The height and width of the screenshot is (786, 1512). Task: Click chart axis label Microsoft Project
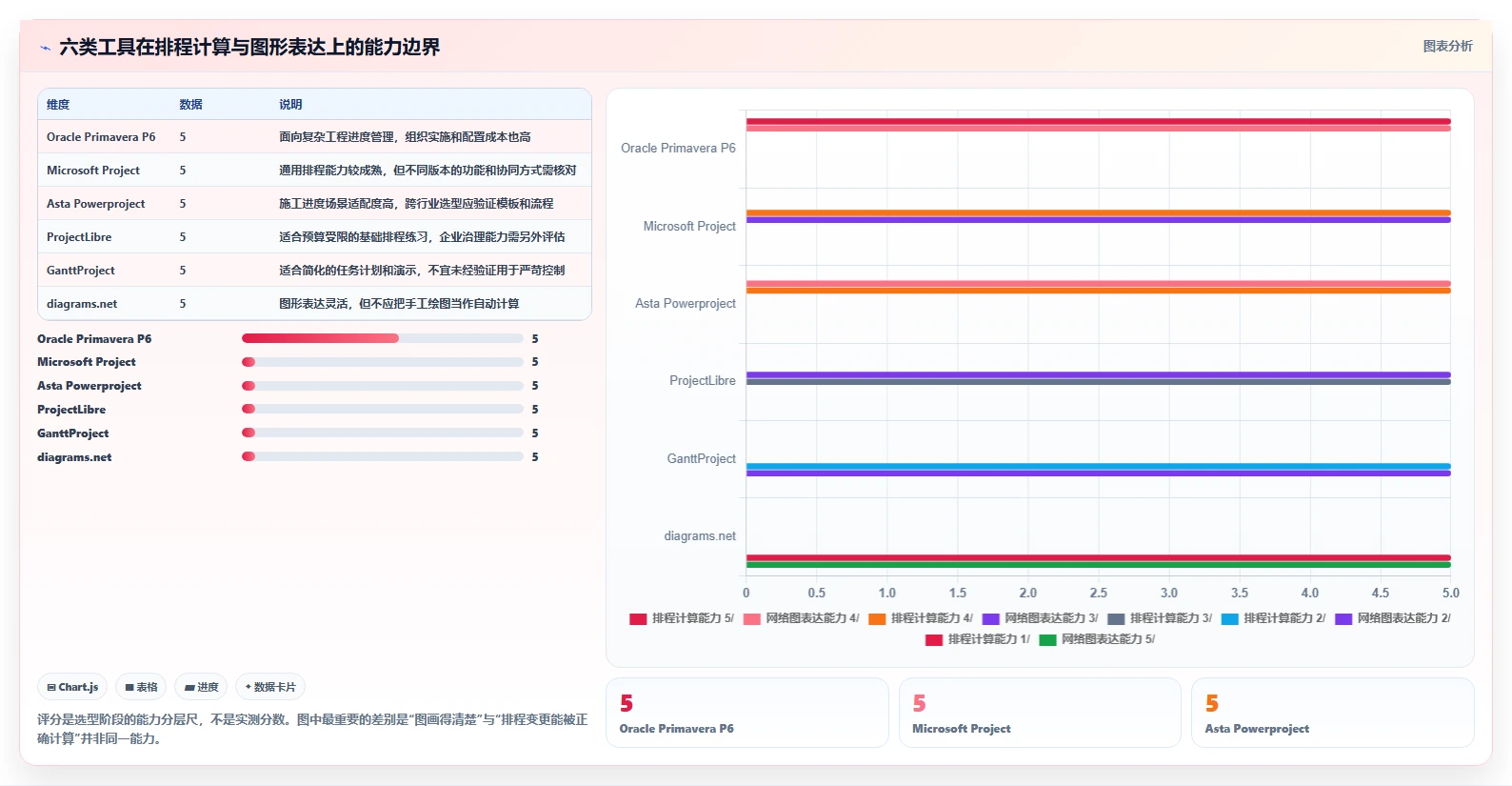tap(689, 226)
